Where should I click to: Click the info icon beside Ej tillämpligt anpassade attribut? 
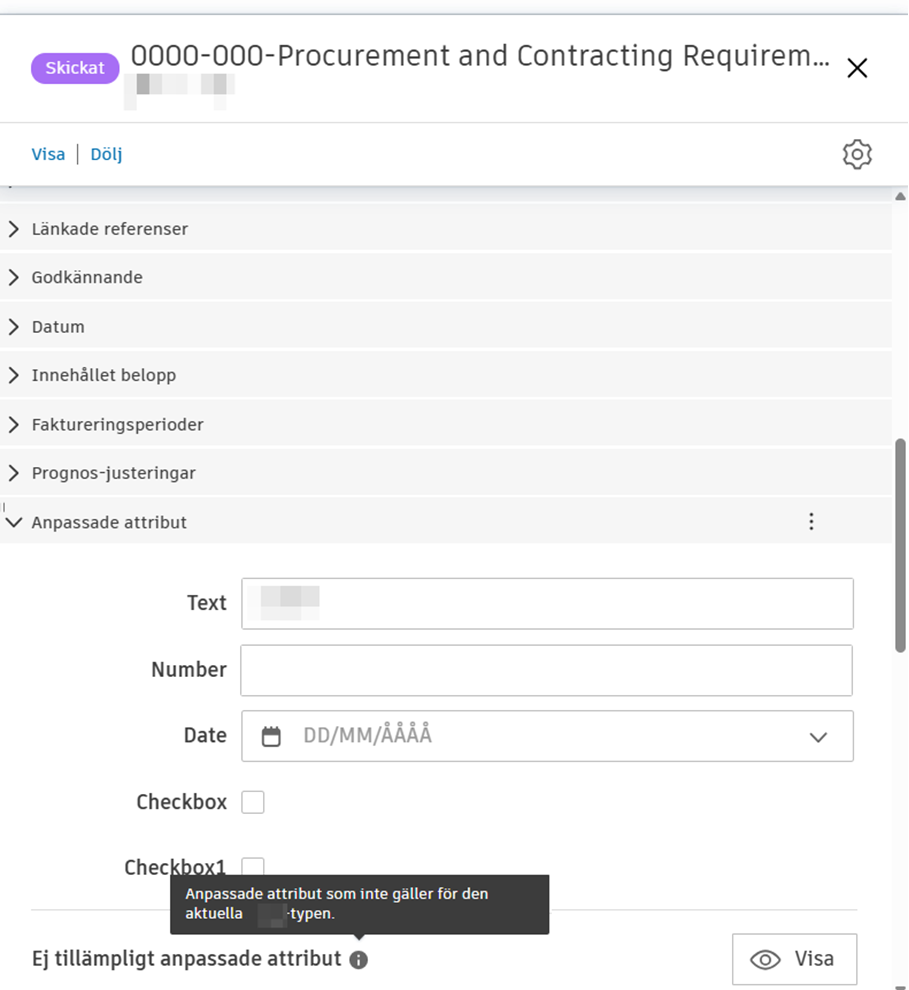point(359,959)
